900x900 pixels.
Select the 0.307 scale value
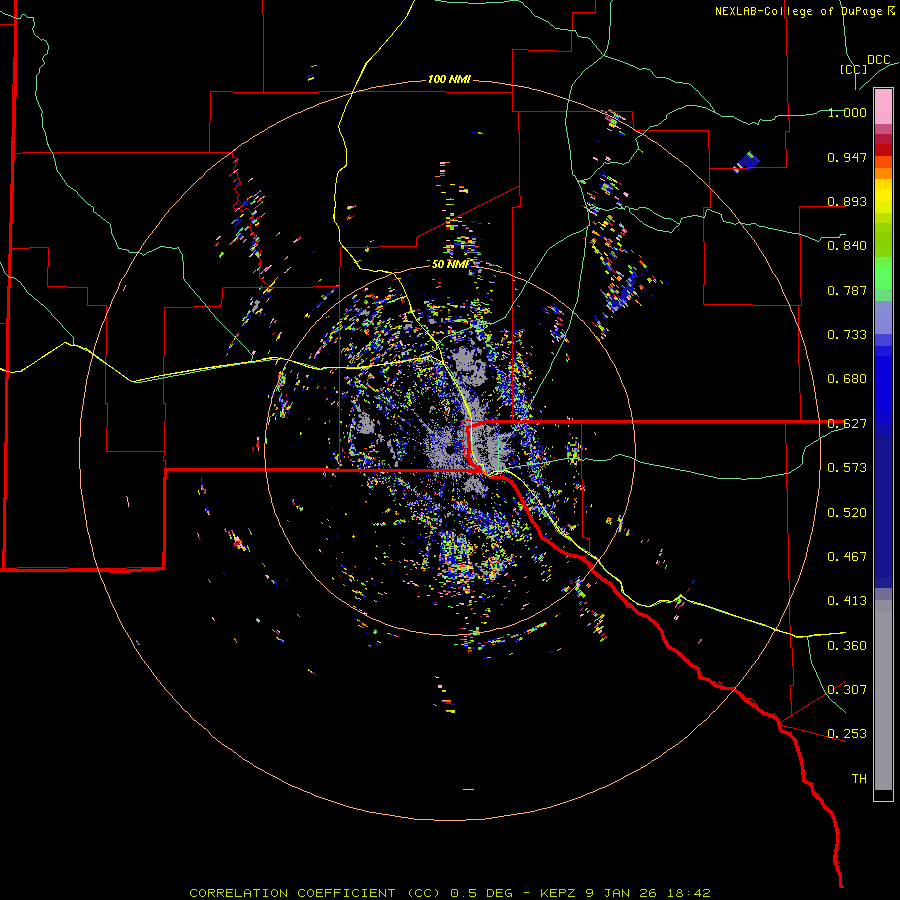tap(847, 690)
